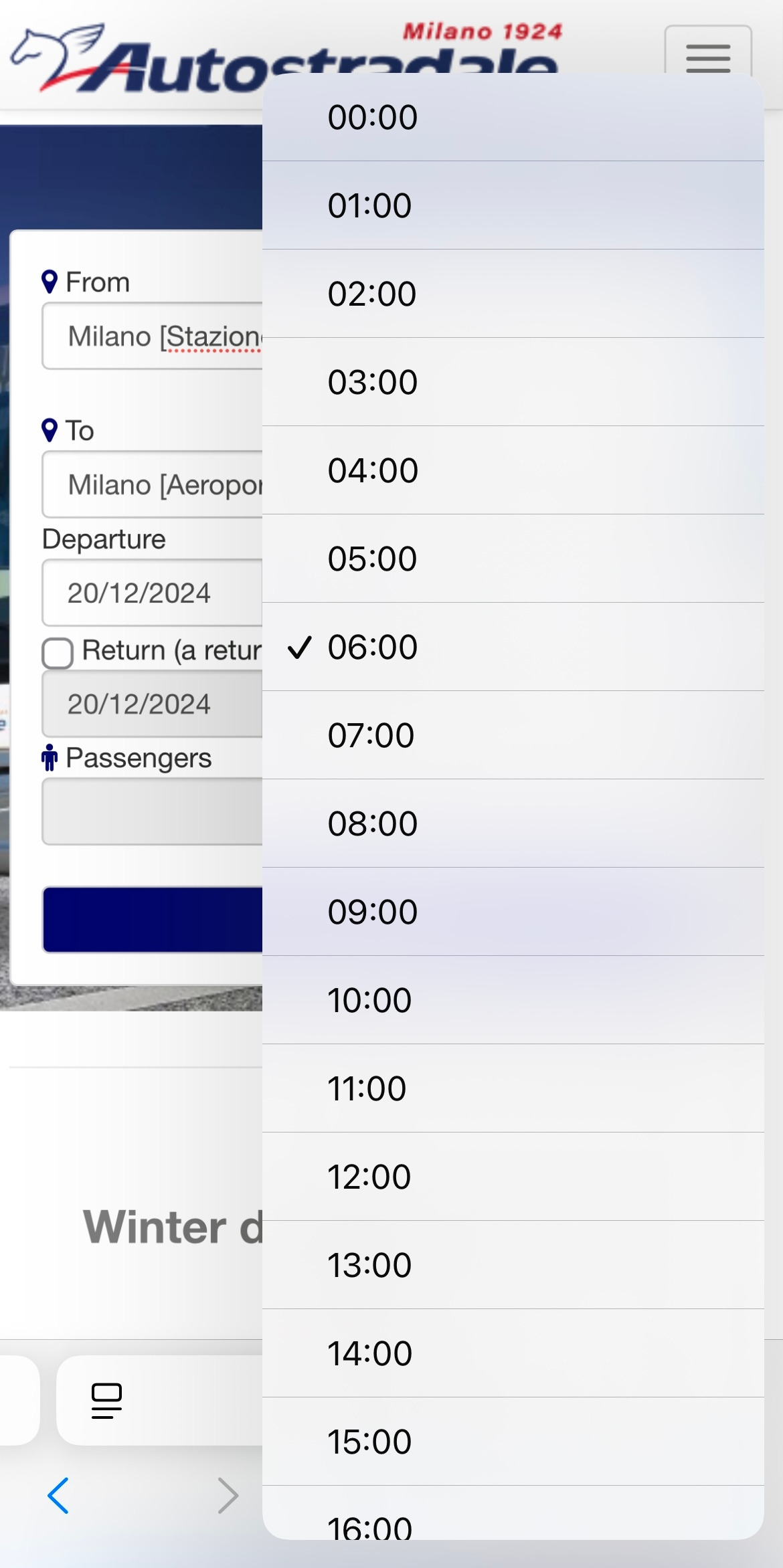Enable the Return trip checkbox
The width and height of the screenshot is (783, 1568).
[x=58, y=652]
